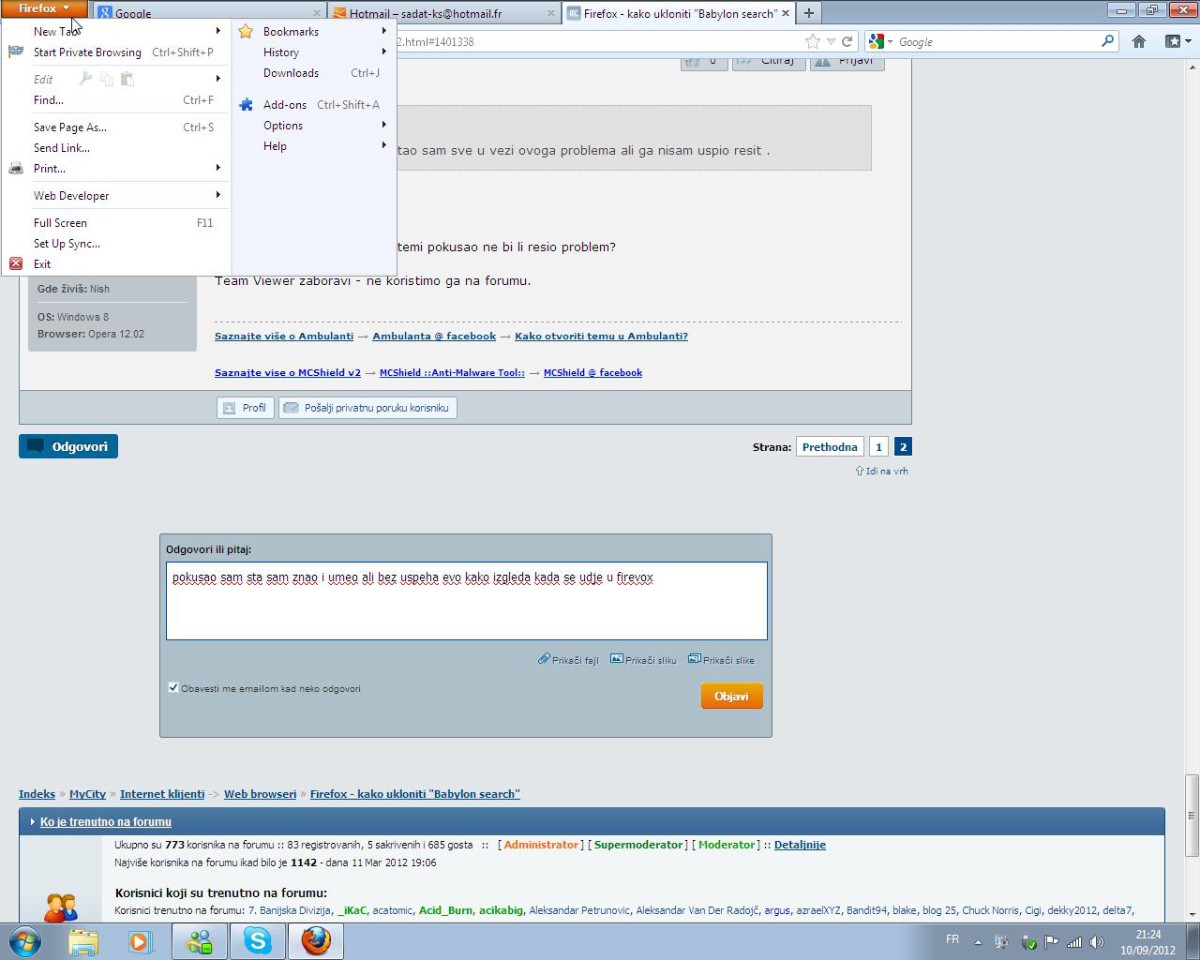Viewport: 1200px width, 960px height.
Task: Toggle email notification checkbox
Action: [173, 688]
